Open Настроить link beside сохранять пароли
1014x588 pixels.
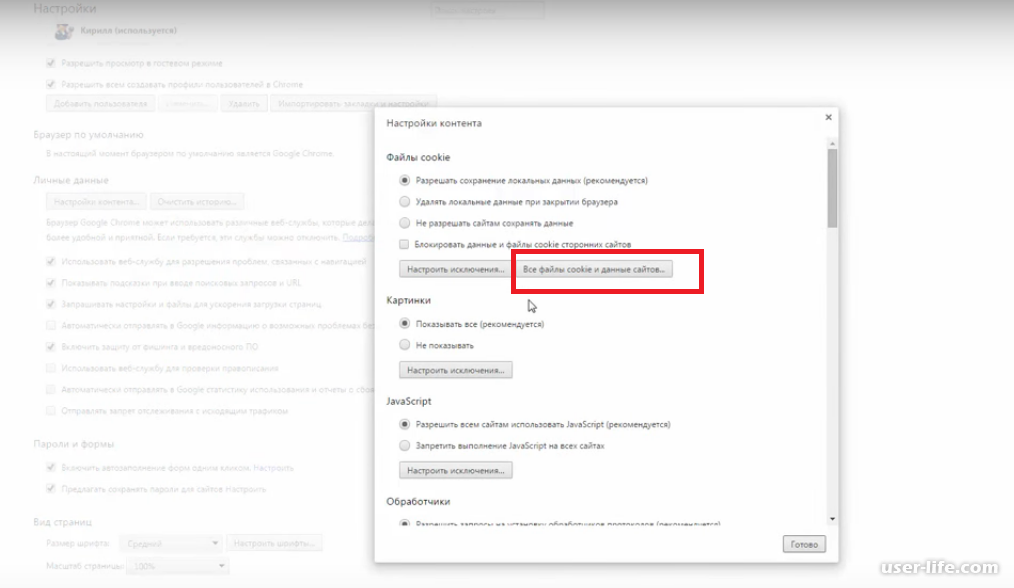click(x=246, y=489)
